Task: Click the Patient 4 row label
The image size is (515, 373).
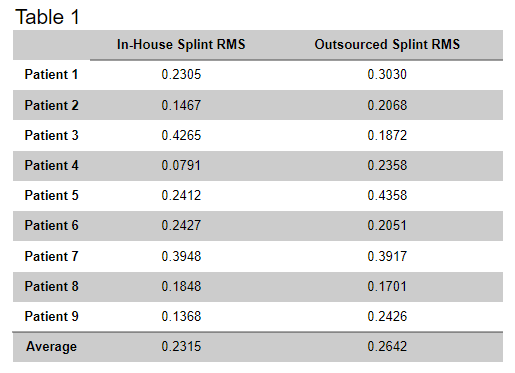Action: pyautogui.click(x=51, y=165)
